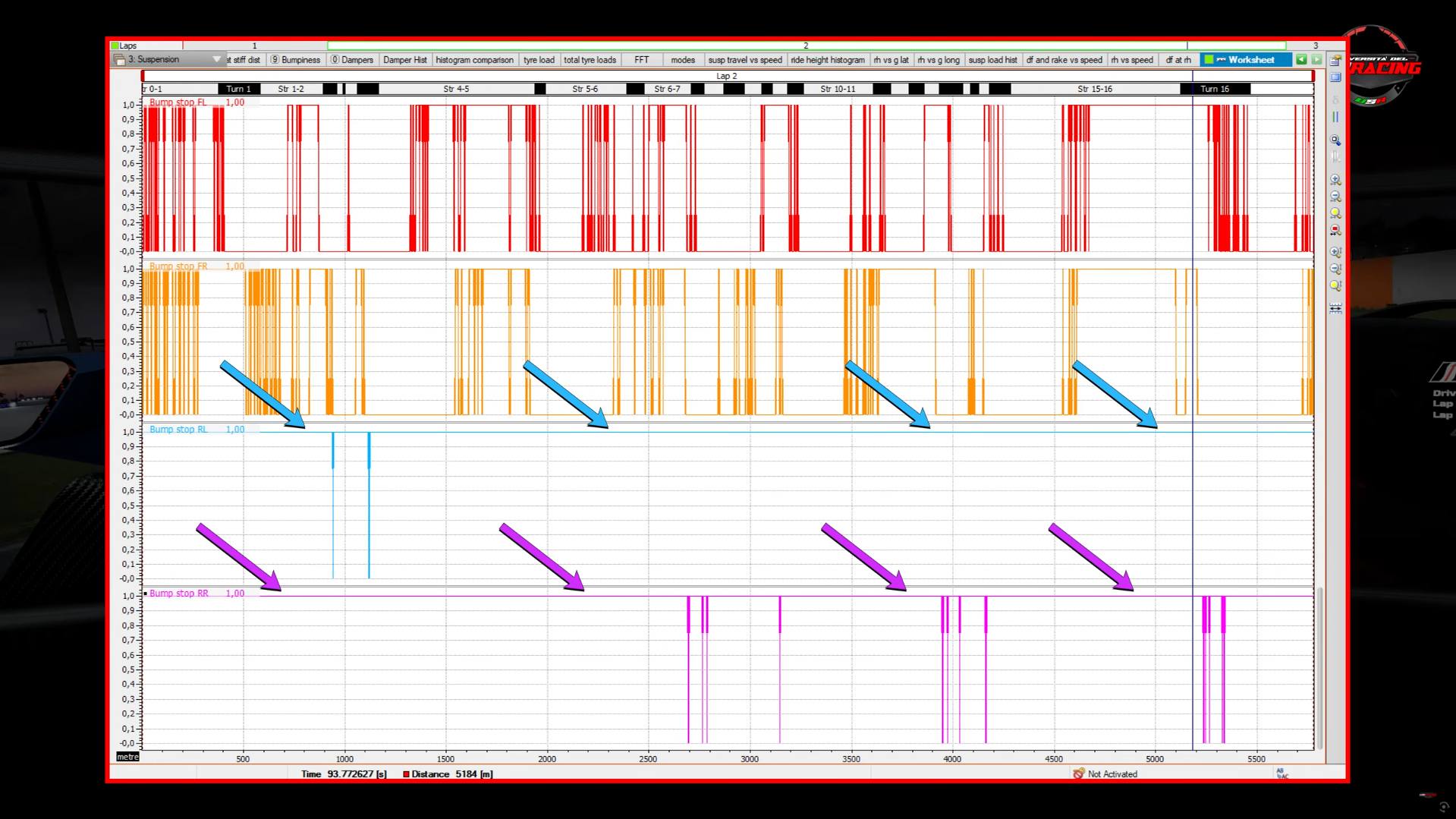Click the Not Activated status label
This screenshot has width=1456, height=819.
1112,774
